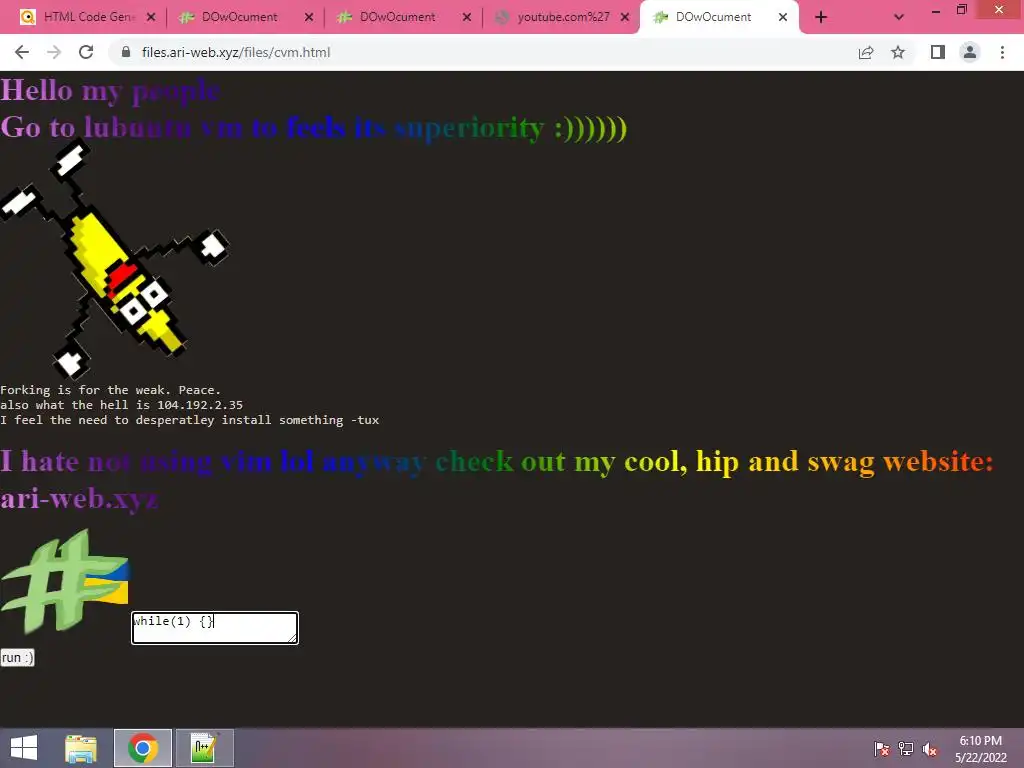This screenshot has height=768, width=1024.
Task: Click 'I feel the need to desperatley install' line
Action: (x=189, y=420)
